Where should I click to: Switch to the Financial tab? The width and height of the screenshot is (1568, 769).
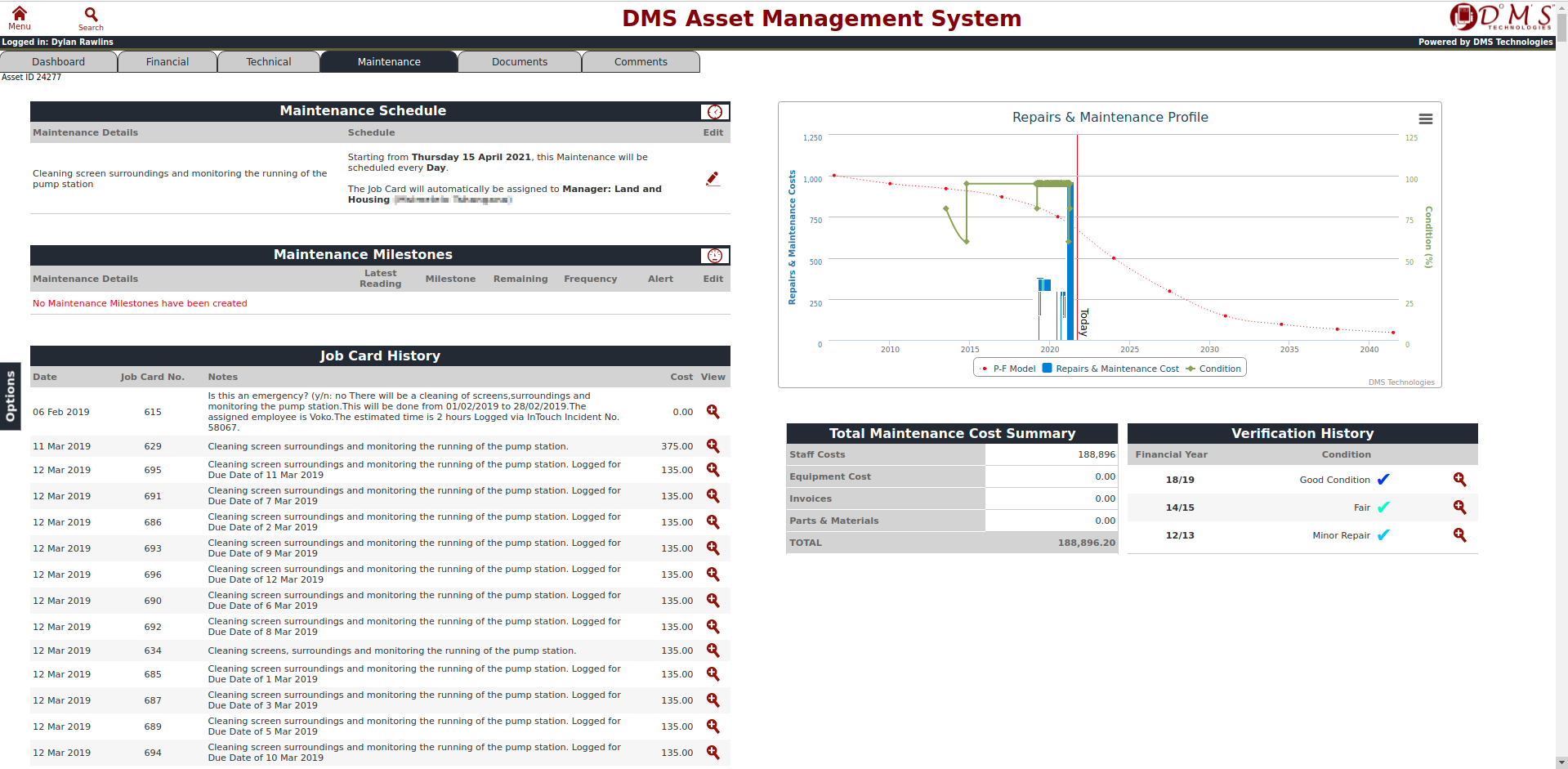(168, 62)
